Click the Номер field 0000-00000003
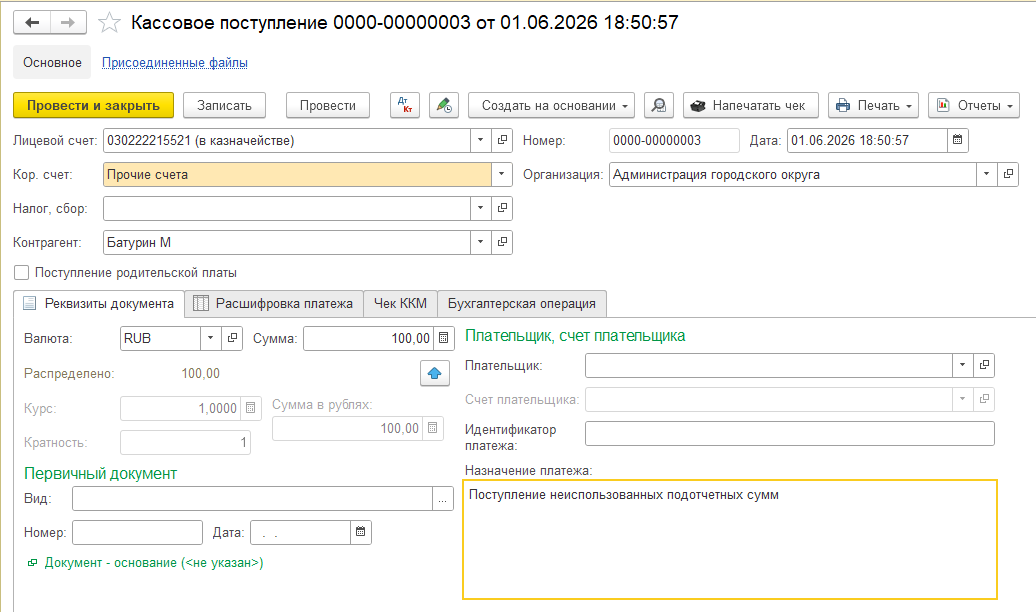The image size is (1036, 612). pos(674,140)
